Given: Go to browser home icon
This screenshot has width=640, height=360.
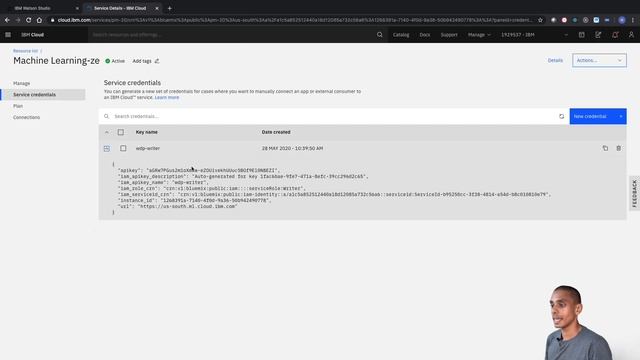Looking at the screenshot, I should [x=39, y=20].
